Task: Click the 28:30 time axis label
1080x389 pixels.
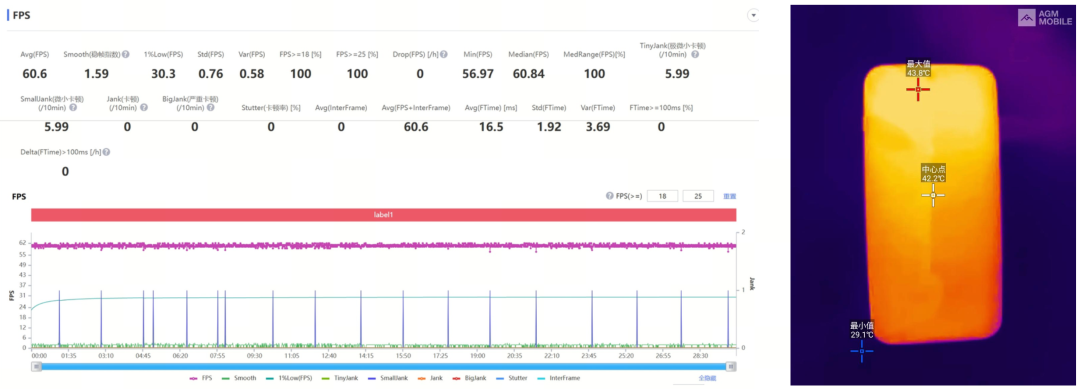Action: click(x=700, y=356)
